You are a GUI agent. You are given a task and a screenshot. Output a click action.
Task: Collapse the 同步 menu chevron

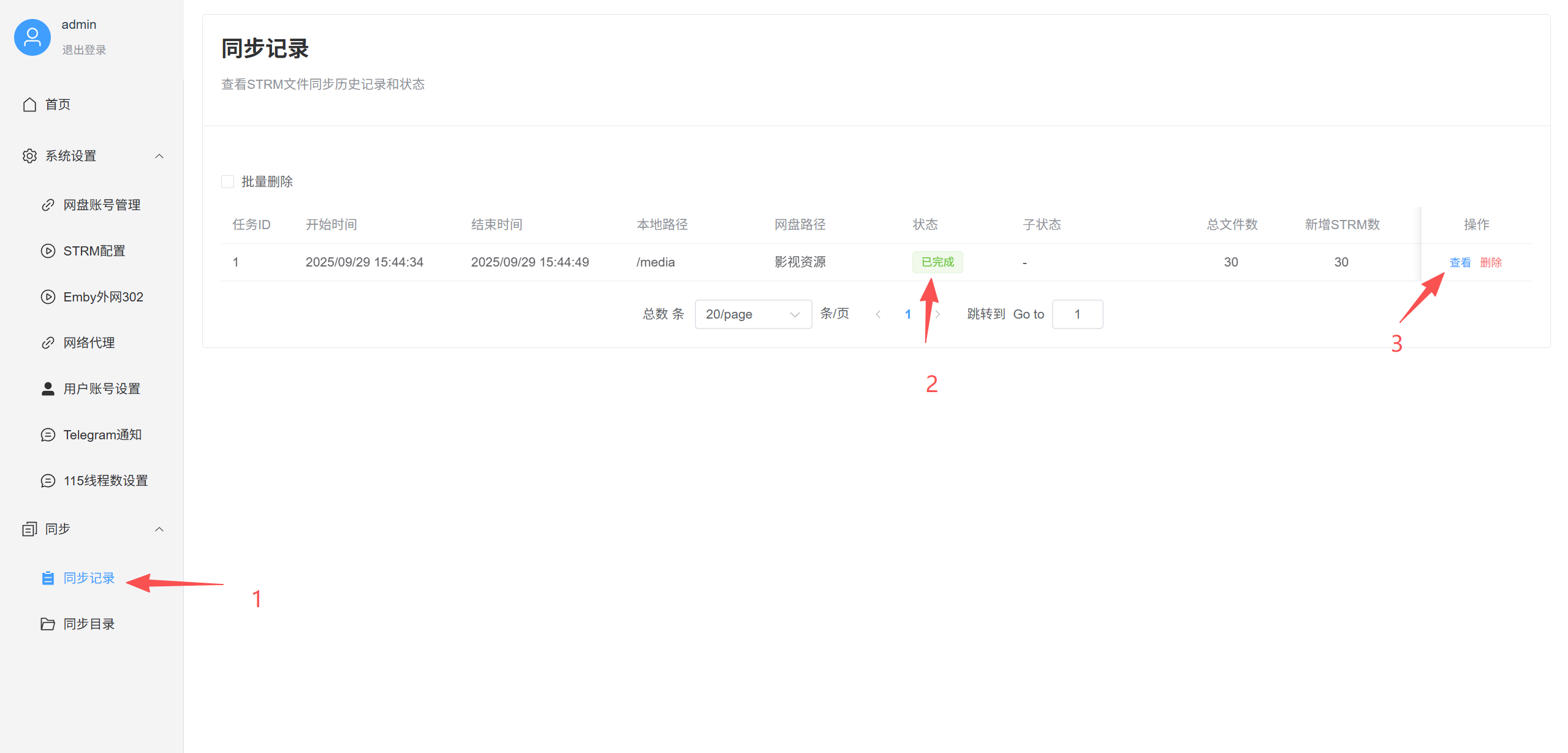click(x=159, y=529)
